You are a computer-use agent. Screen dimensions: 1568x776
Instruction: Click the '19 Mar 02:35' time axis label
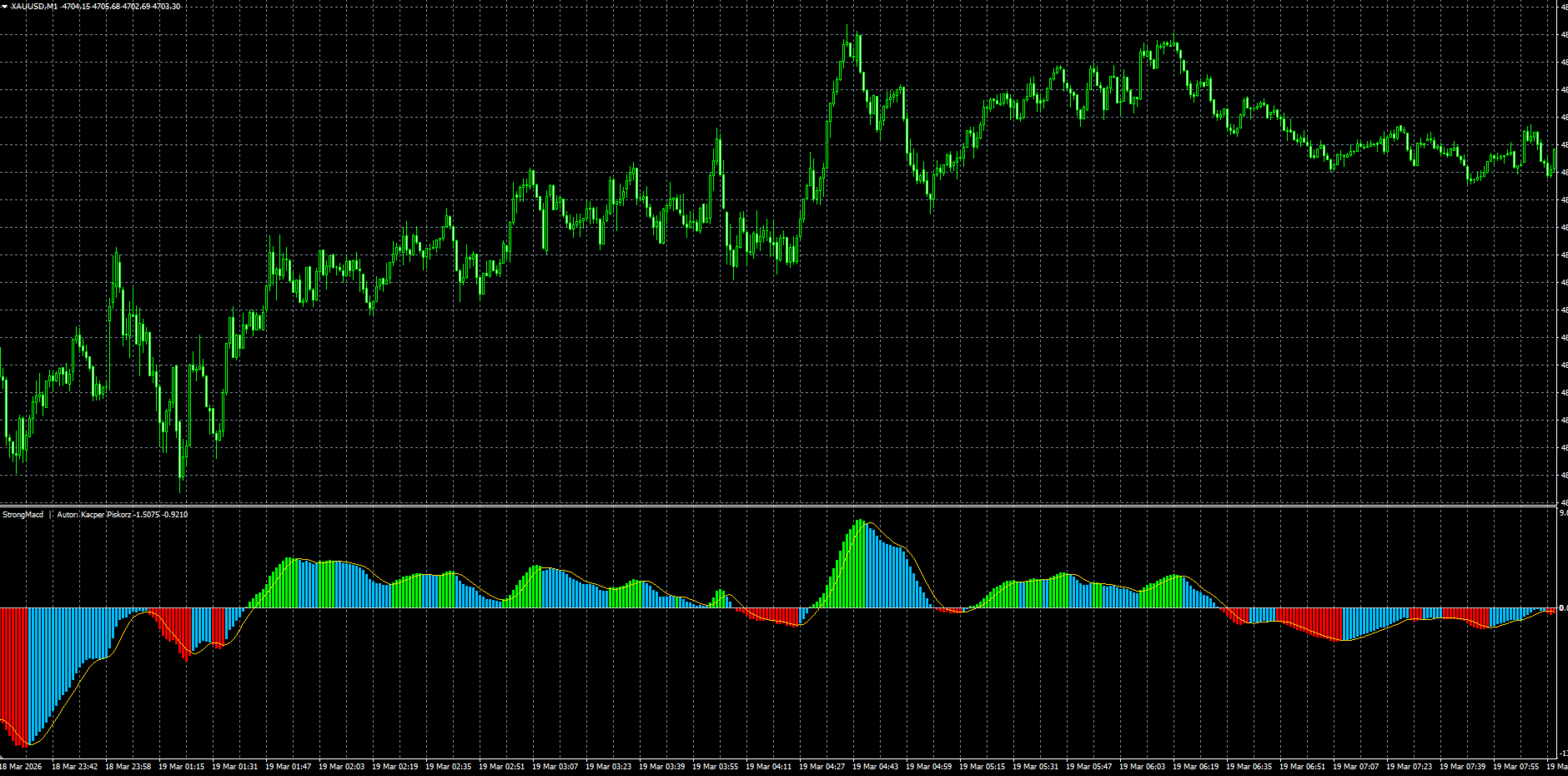tap(448, 767)
